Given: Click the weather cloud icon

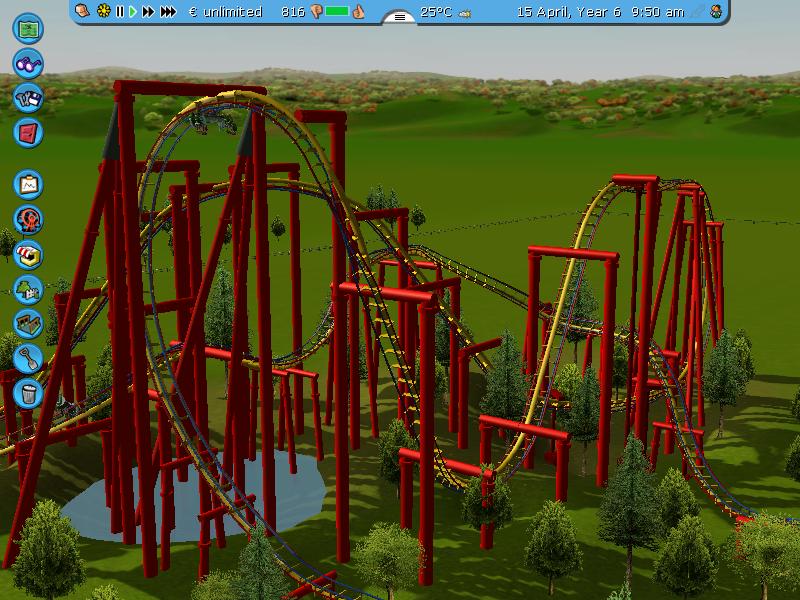Looking at the screenshot, I should [464, 13].
